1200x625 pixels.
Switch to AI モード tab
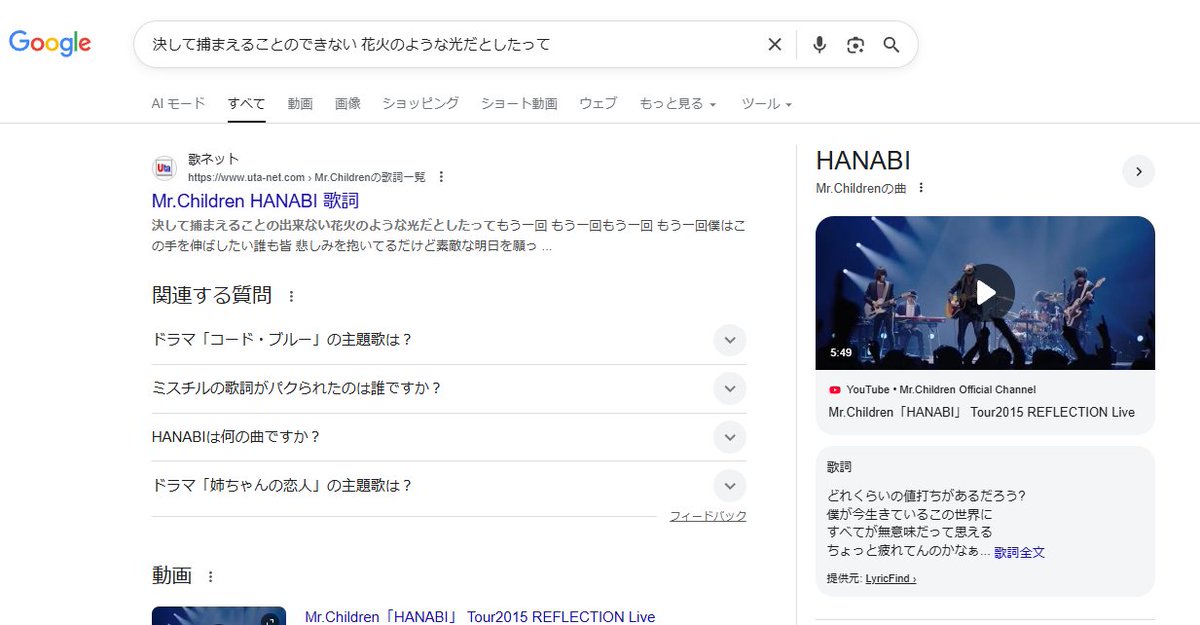pyautogui.click(x=178, y=103)
